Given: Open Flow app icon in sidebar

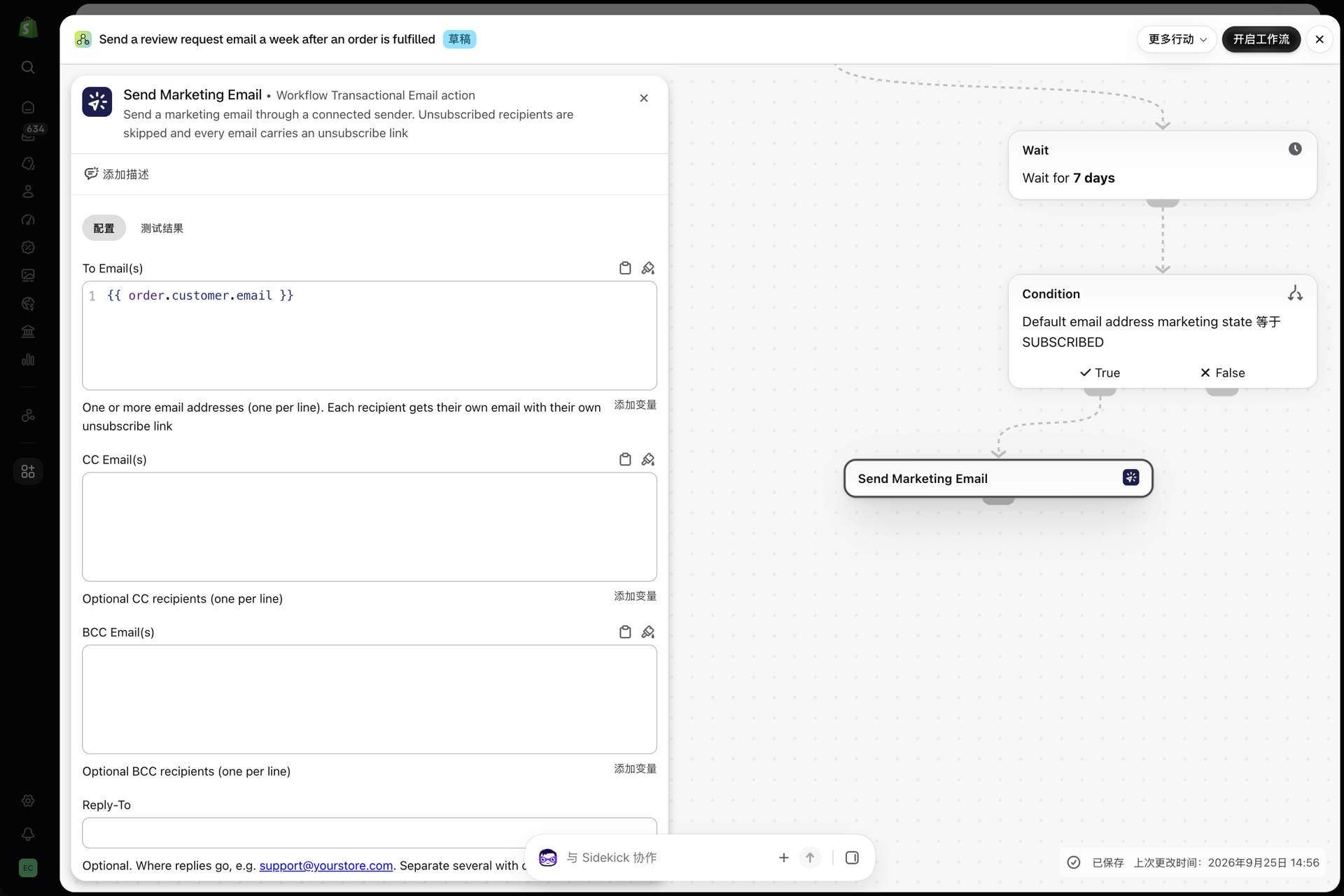Looking at the screenshot, I should tap(28, 415).
